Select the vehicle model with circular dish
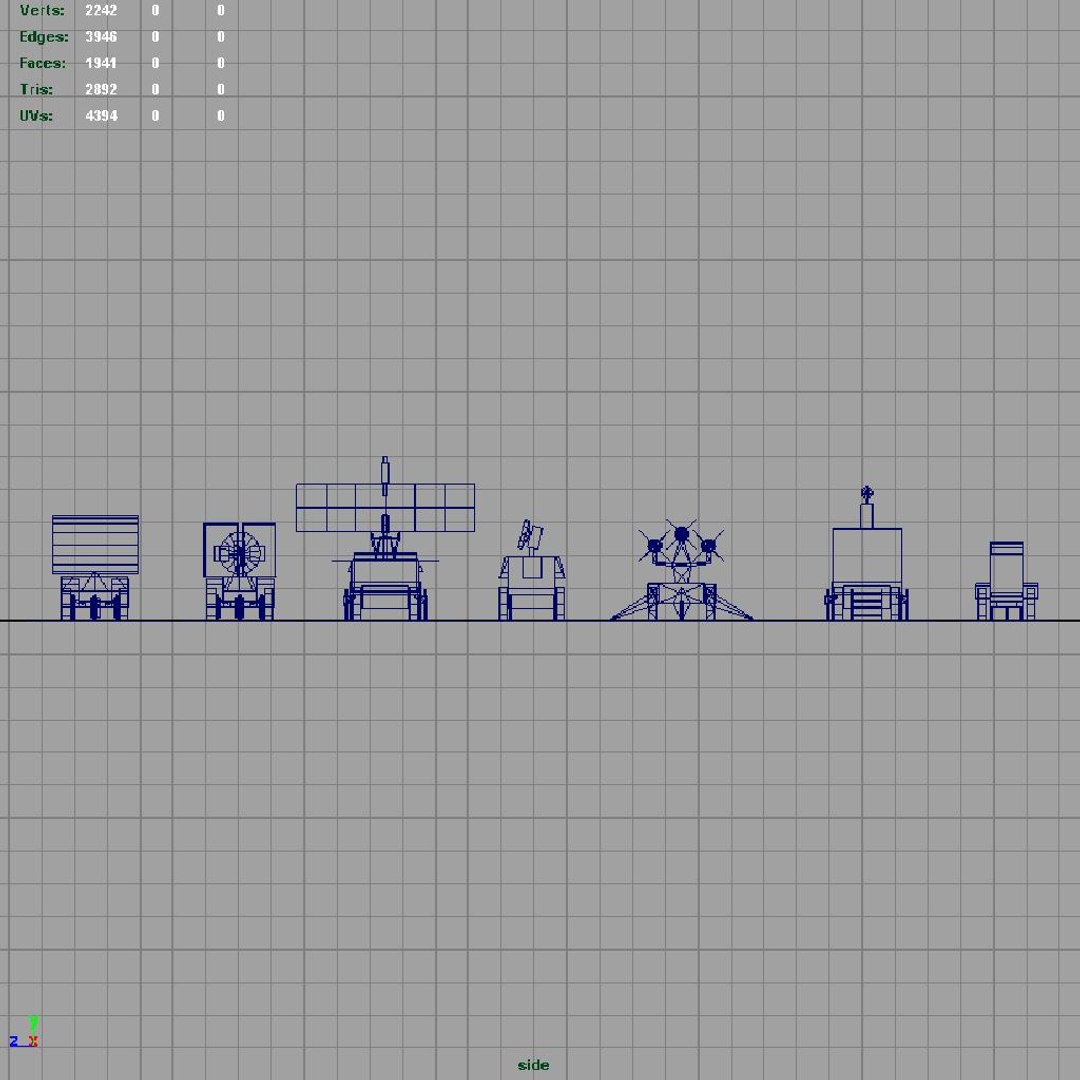The image size is (1080, 1080). (x=240, y=571)
